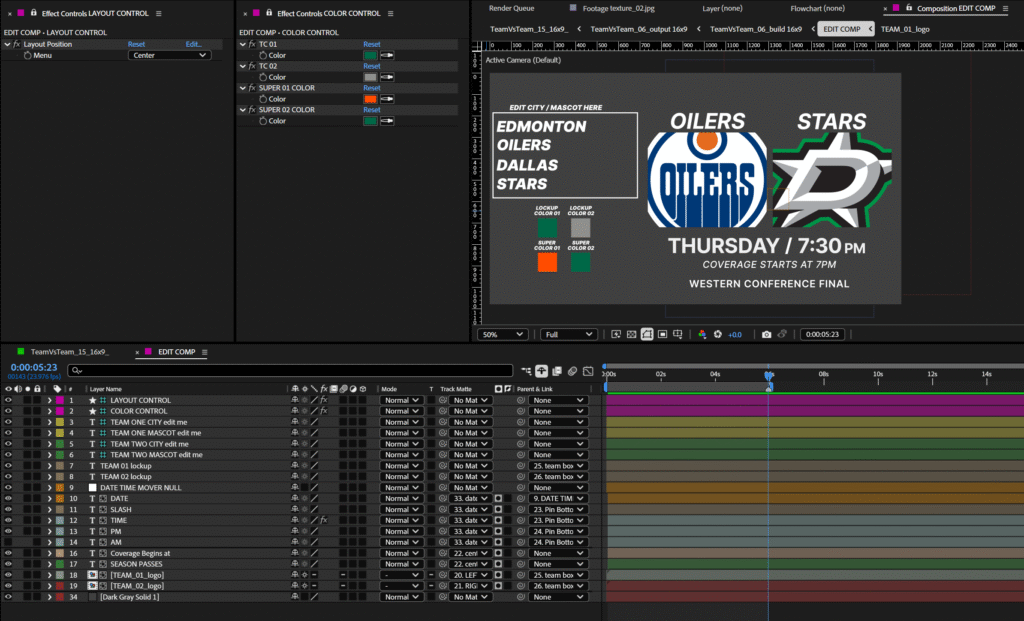The height and width of the screenshot is (621, 1024).
Task: Click the Show Snapshot icon
Action: [x=782, y=334]
